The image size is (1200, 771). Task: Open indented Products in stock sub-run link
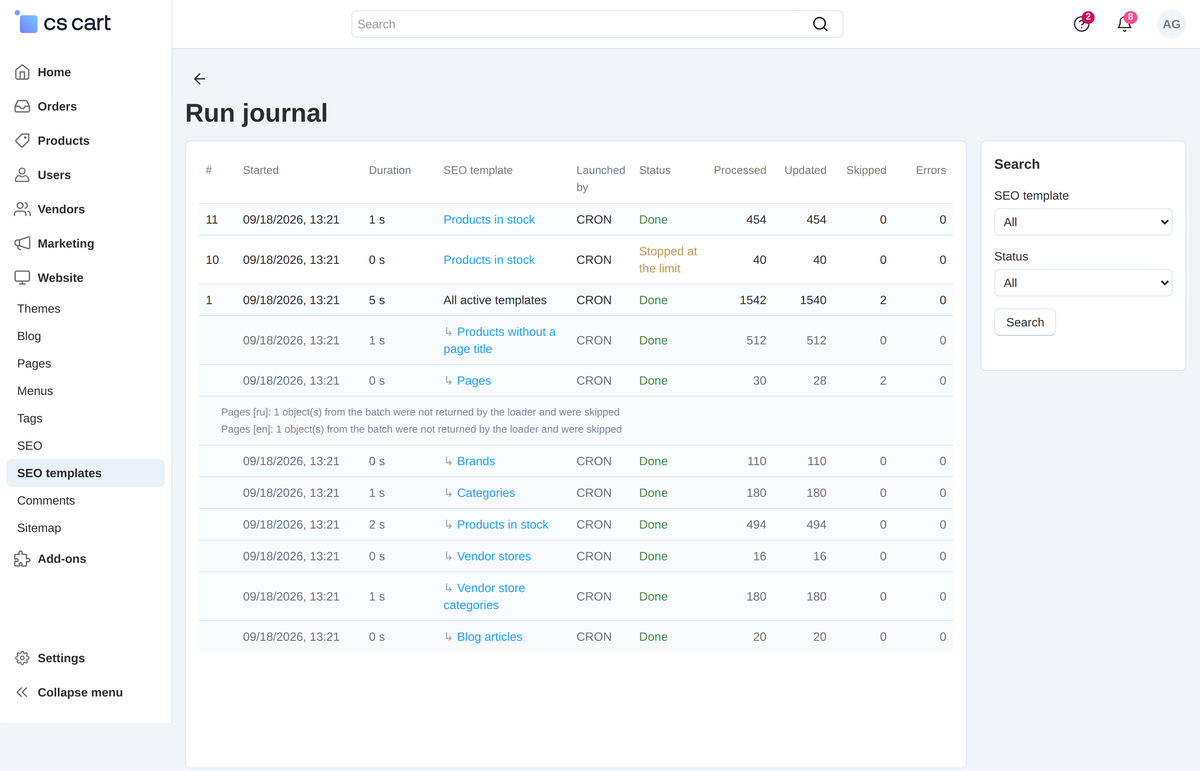(503, 524)
